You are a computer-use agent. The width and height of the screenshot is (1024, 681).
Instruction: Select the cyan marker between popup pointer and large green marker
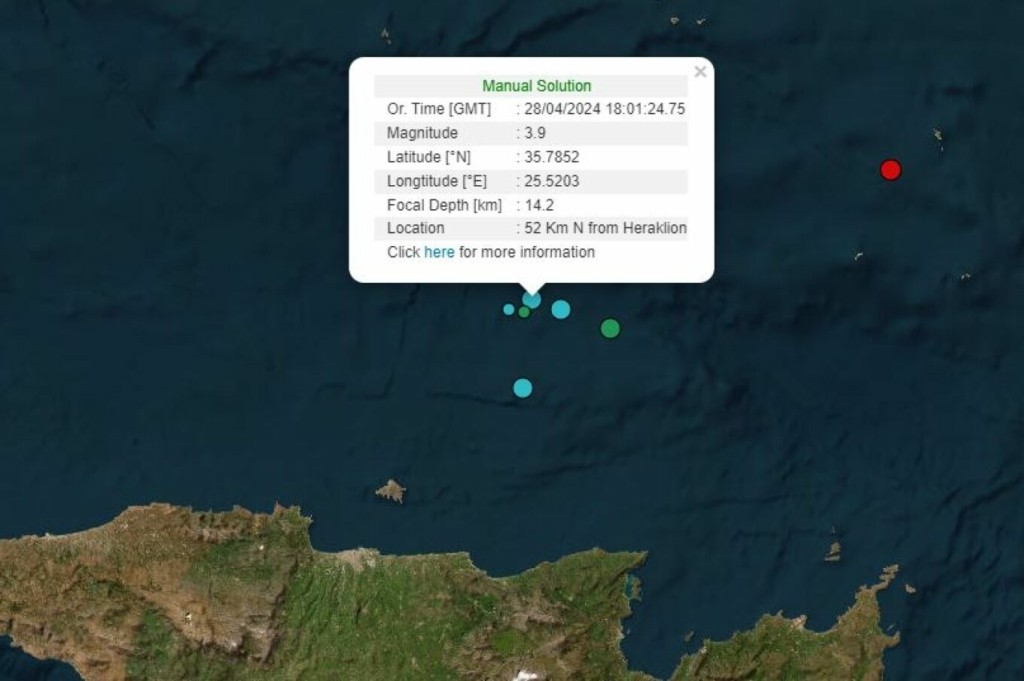[561, 309]
